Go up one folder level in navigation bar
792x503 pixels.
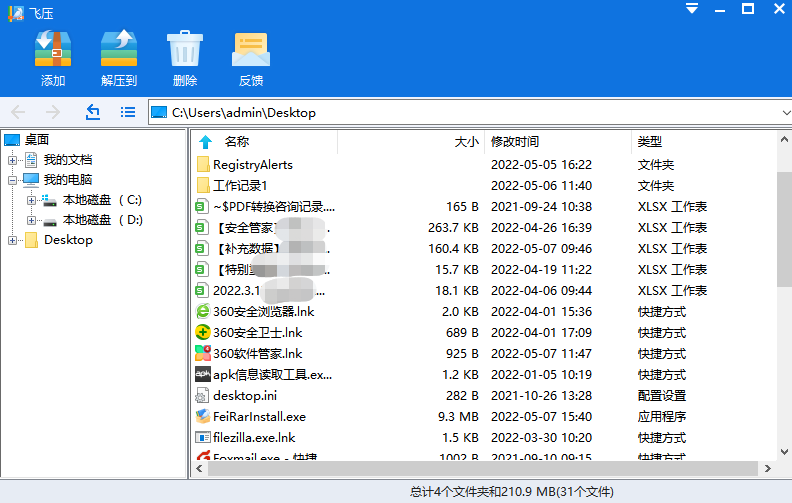click(x=93, y=112)
